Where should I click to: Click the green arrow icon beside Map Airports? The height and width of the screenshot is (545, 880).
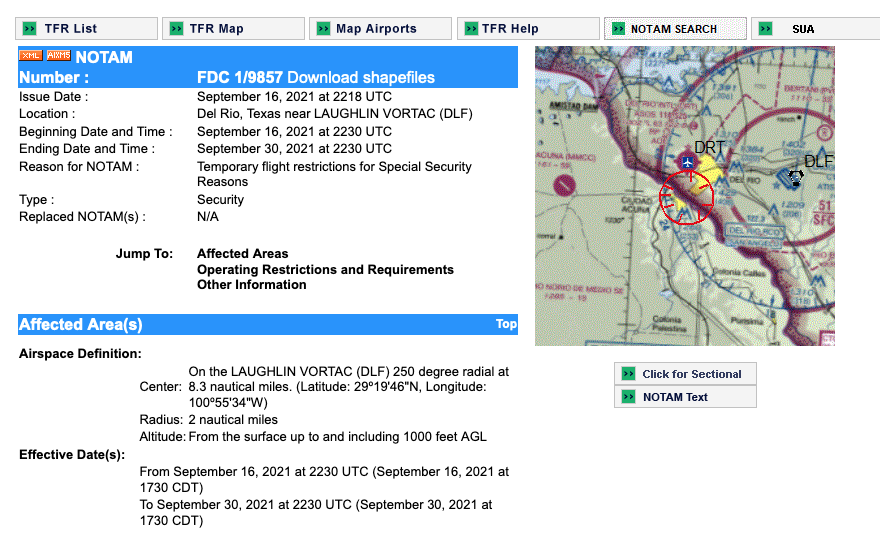pos(323,29)
